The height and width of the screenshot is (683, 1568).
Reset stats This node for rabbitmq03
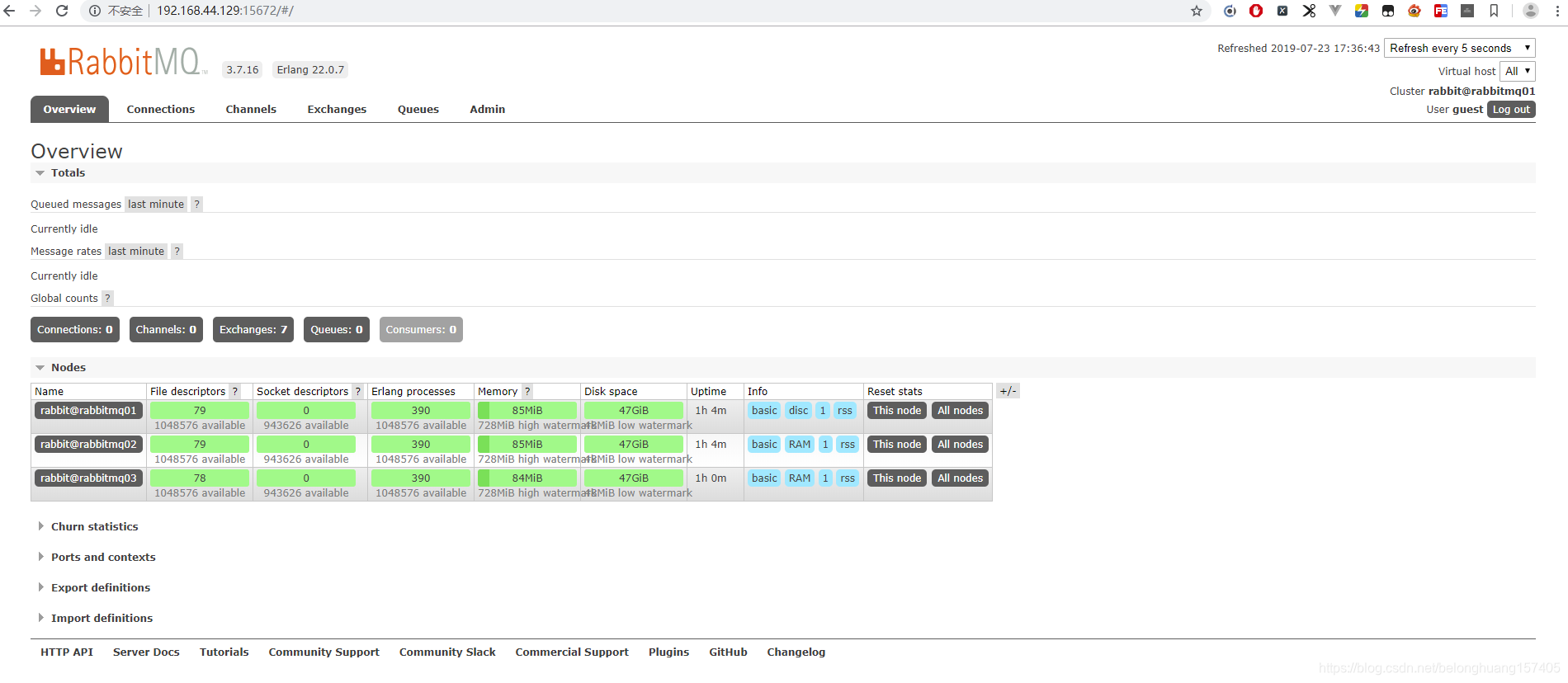[897, 478]
